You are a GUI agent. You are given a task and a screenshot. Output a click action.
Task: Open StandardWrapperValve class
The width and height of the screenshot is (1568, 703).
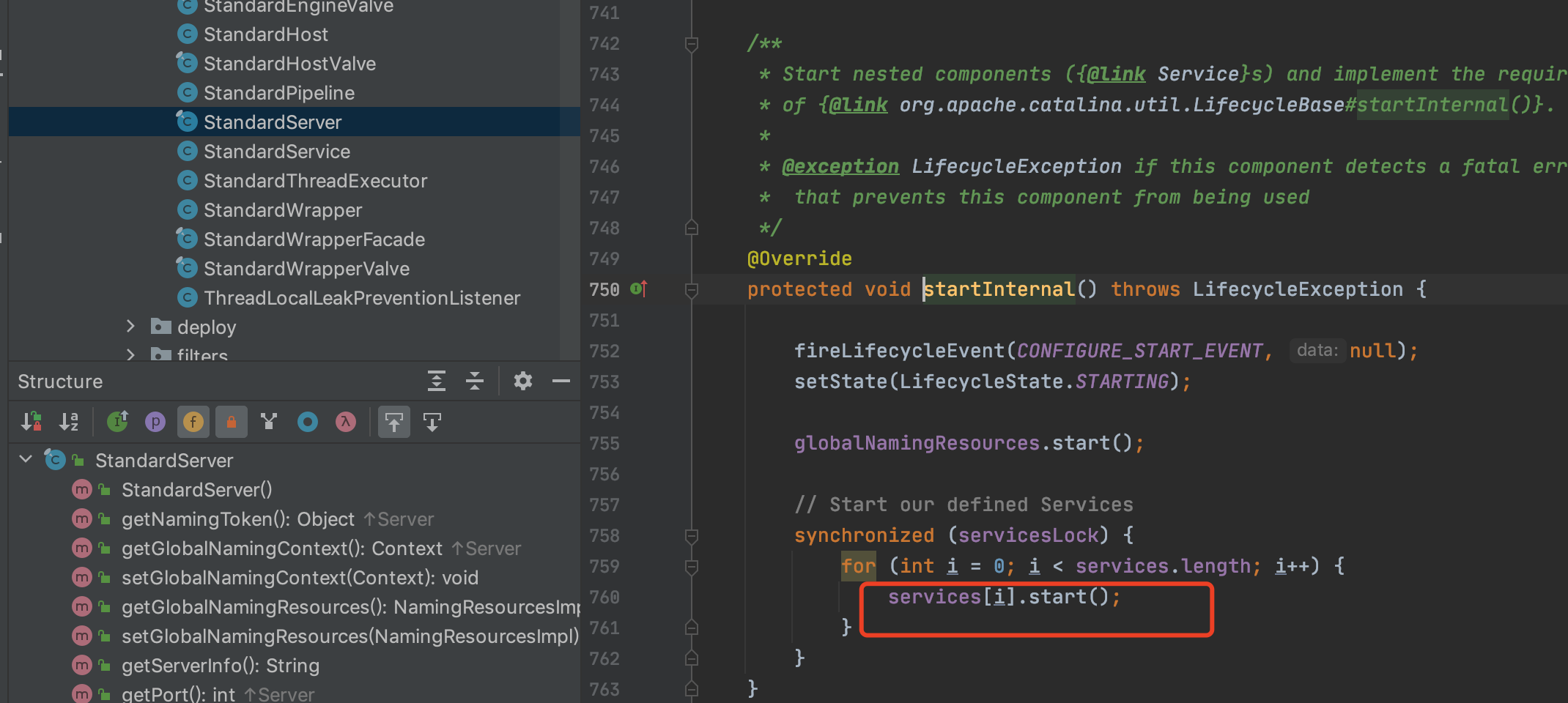click(x=306, y=269)
